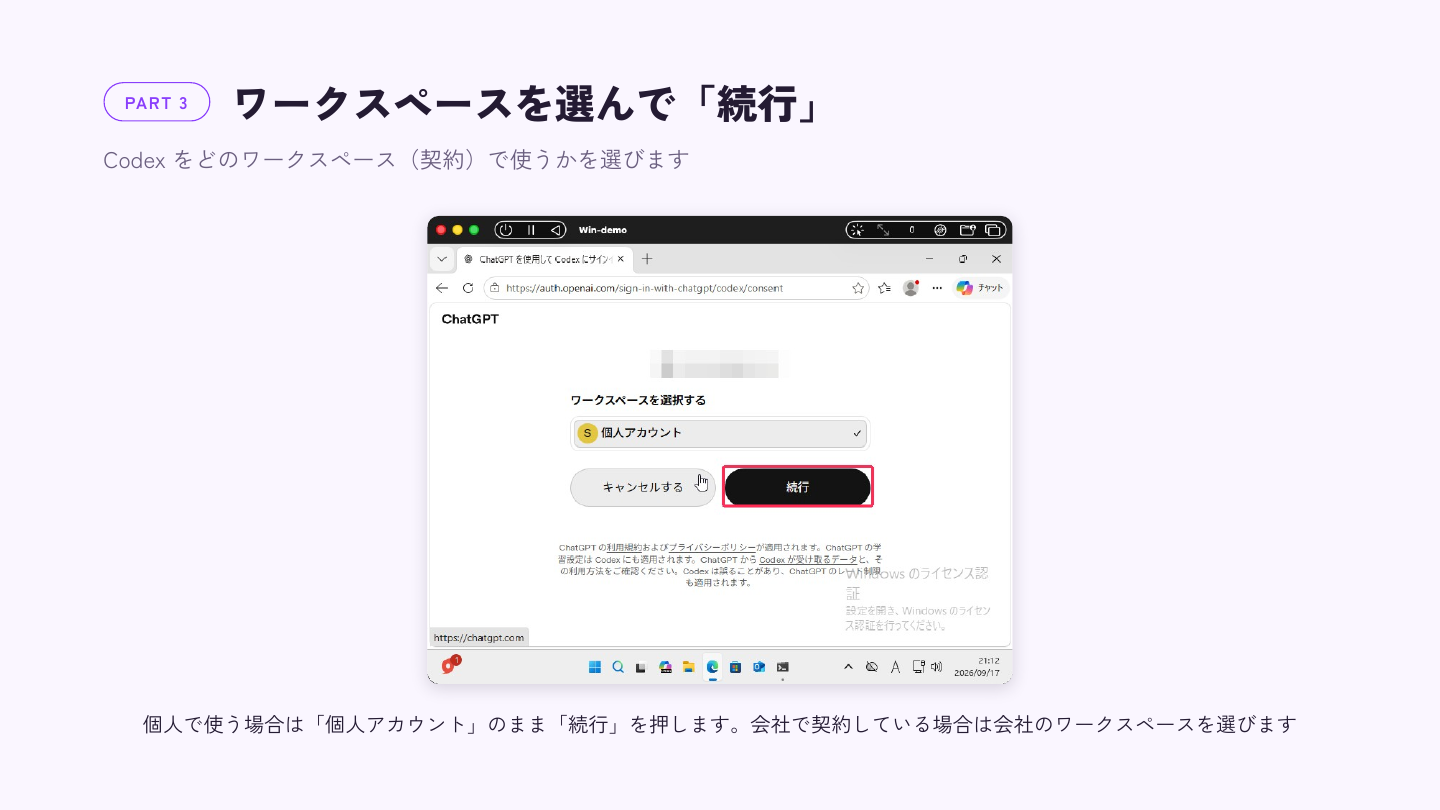The width and height of the screenshot is (1440, 810).
Task: Open the Terminal taskbar icon
Action: pyautogui.click(x=783, y=667)
